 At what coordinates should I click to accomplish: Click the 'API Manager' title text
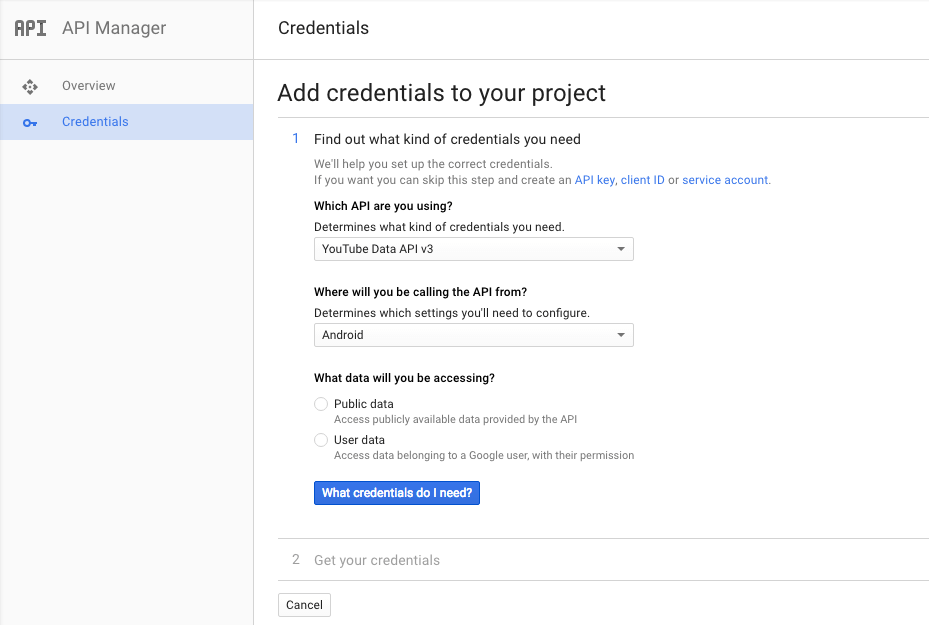click(114, 28)
